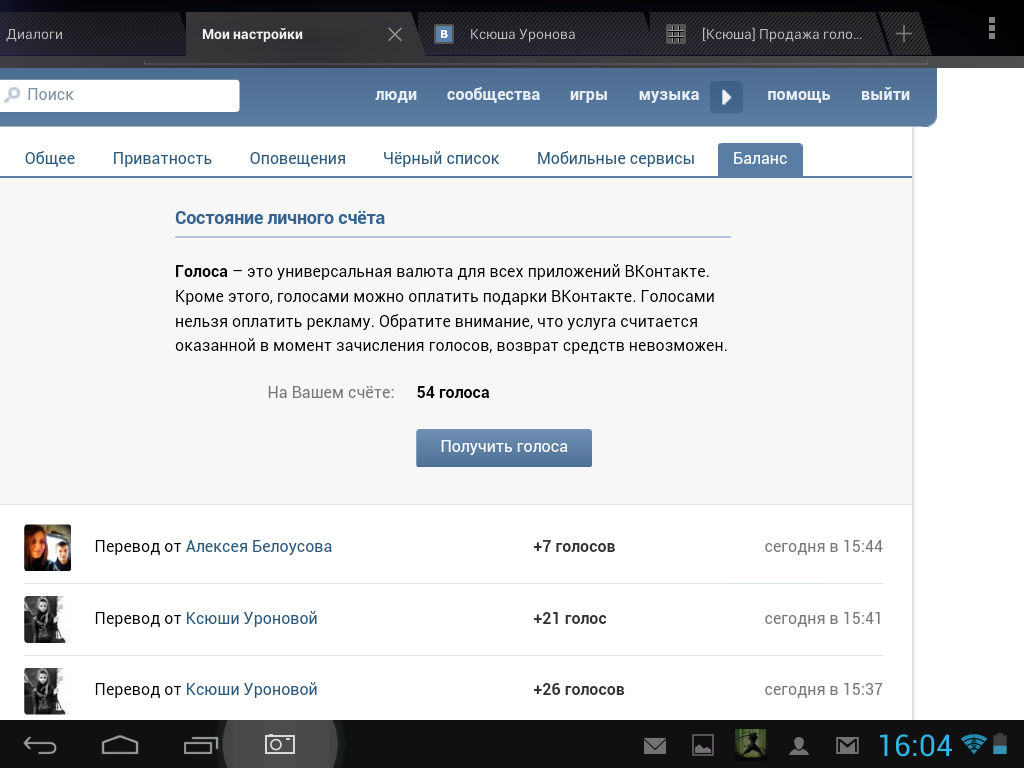
Task: Click the +26 голосов amount
Action: point(579,690)
